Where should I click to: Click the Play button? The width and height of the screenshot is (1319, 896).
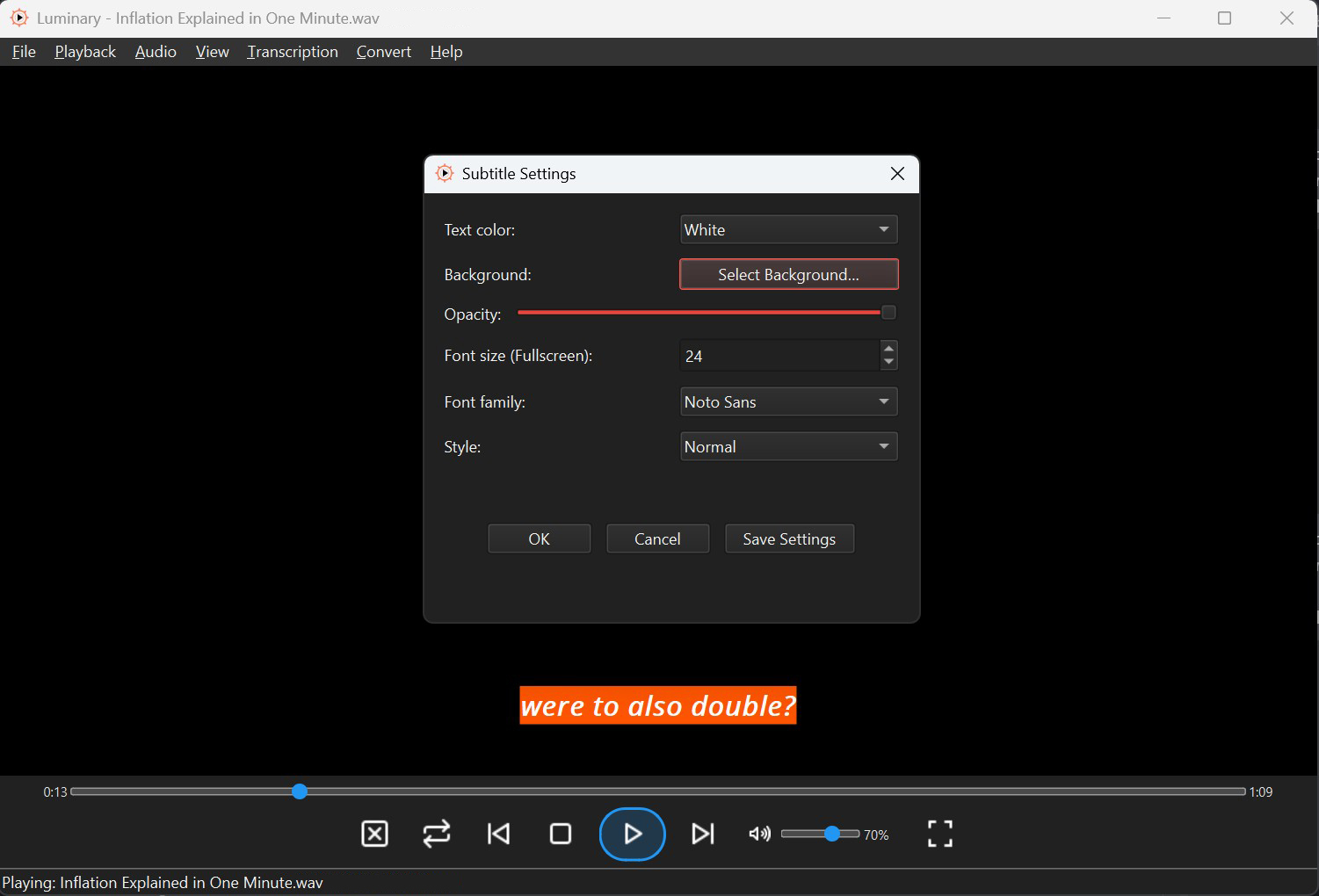click(632, 834)
